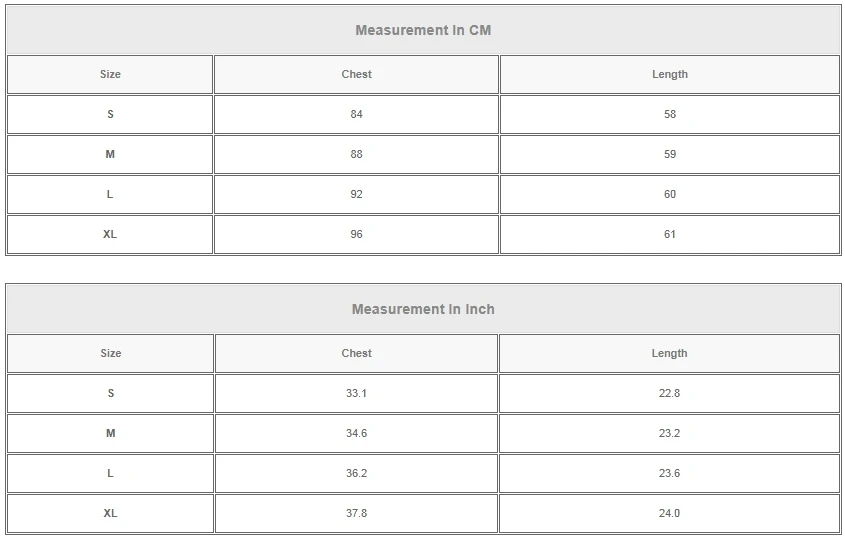Click length value 23.2
Image resolution: width=845 pixels, height=539 pixels.
(x=669, y=433)
